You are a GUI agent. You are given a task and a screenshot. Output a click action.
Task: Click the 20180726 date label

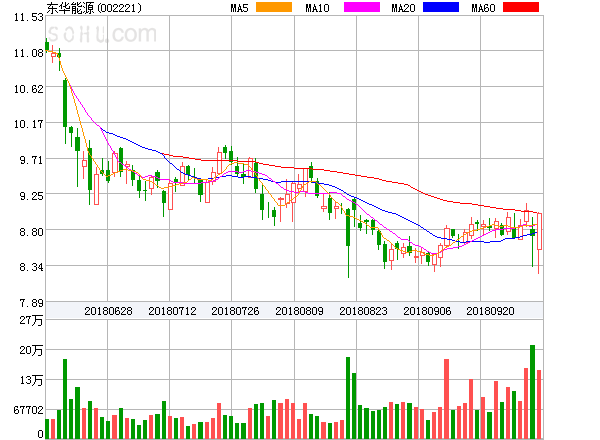[x=235, y=311]
